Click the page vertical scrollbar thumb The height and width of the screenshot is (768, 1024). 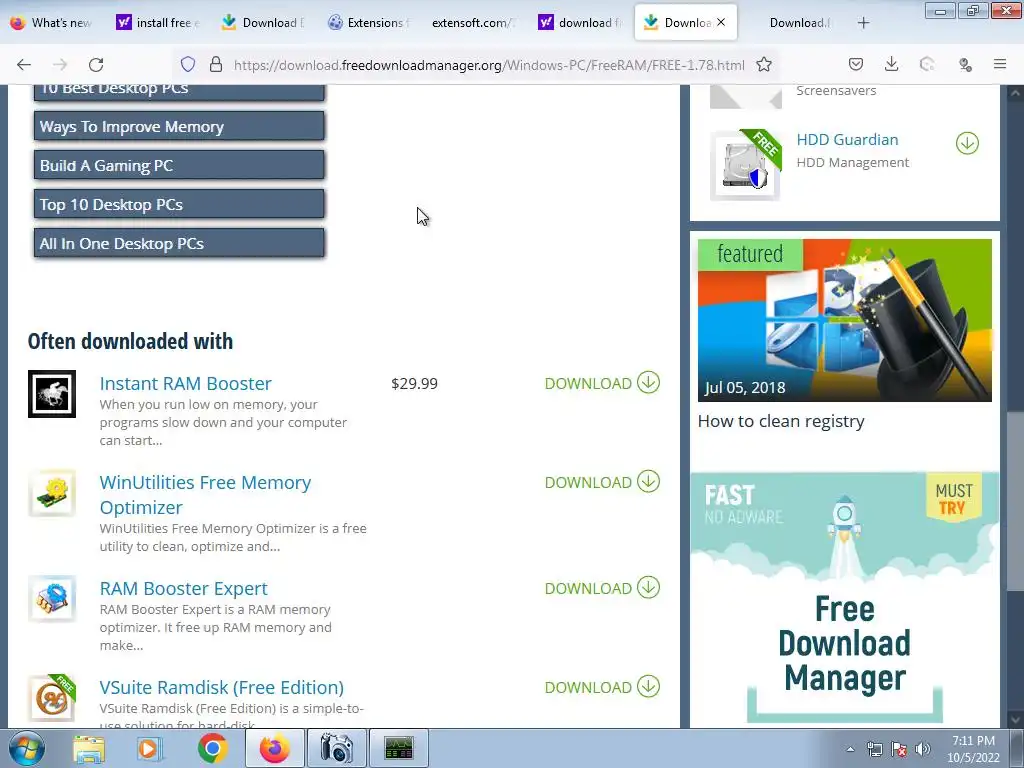pos(1014,502)
